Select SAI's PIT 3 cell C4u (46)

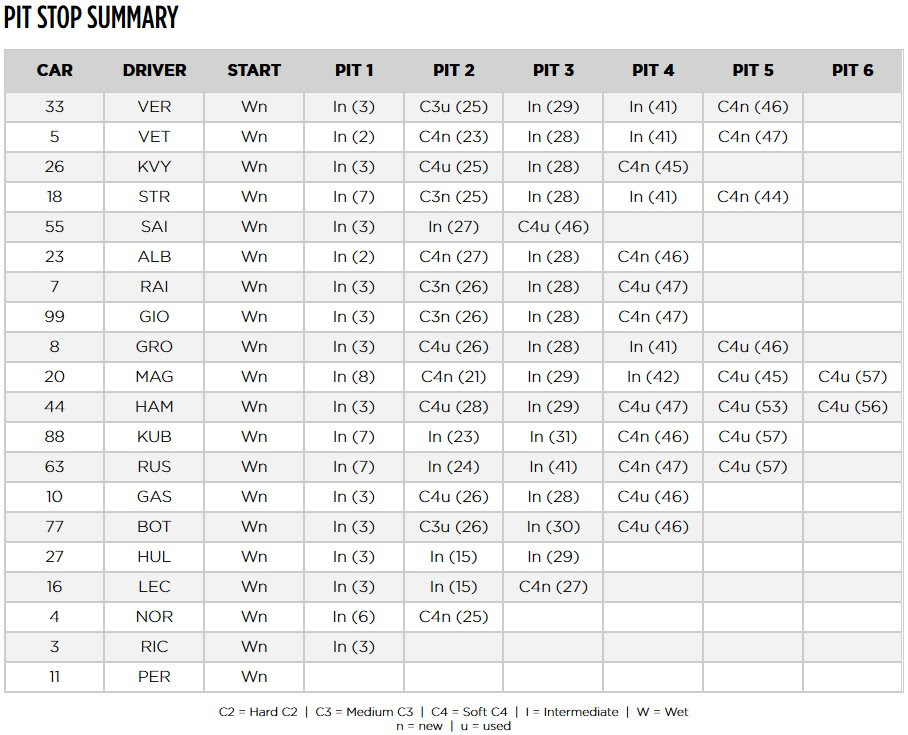(x=553, y=226)
